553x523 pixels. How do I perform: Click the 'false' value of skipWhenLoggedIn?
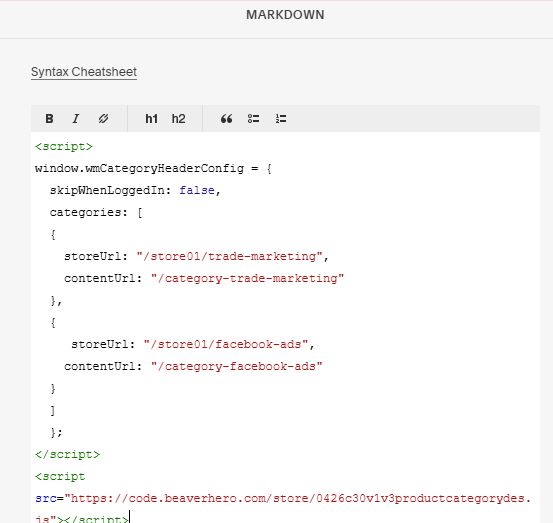[197, 190]
